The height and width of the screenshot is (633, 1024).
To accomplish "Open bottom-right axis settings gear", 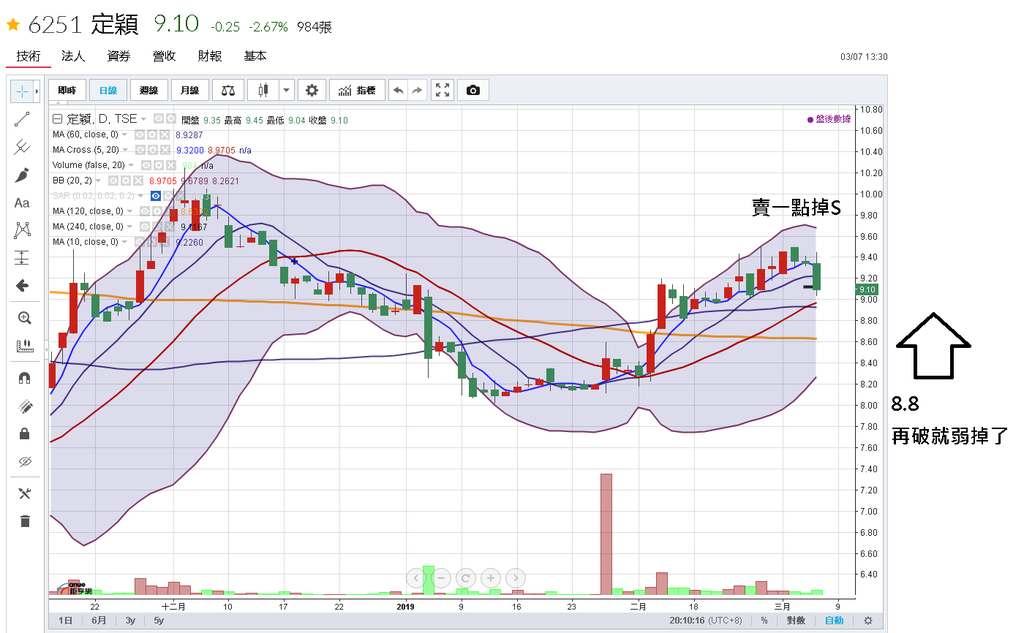I will tap(868, 621).
